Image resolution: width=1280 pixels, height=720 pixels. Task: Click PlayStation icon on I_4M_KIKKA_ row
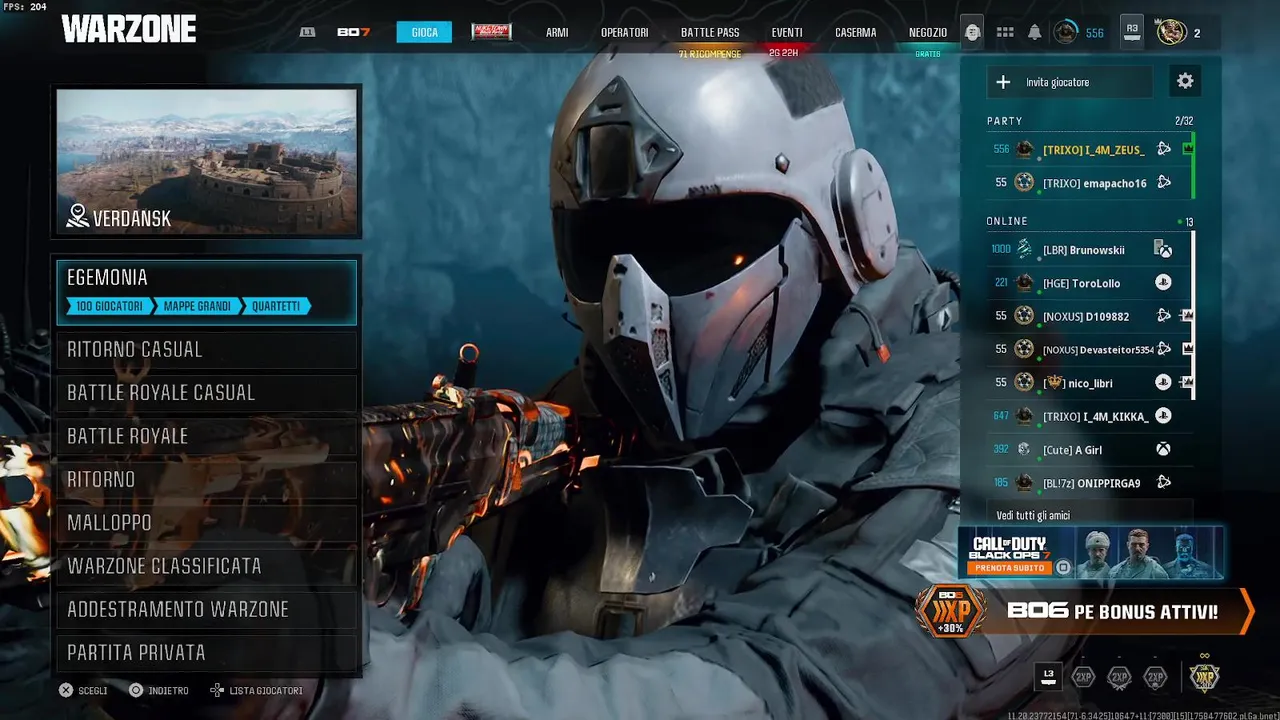coord(1163,415)
